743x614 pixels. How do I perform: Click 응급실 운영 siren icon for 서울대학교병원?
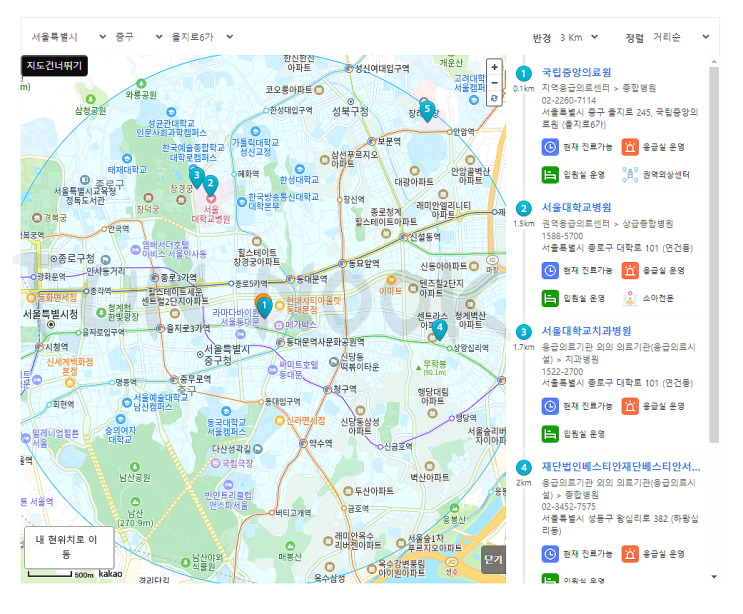pos(630,271)
